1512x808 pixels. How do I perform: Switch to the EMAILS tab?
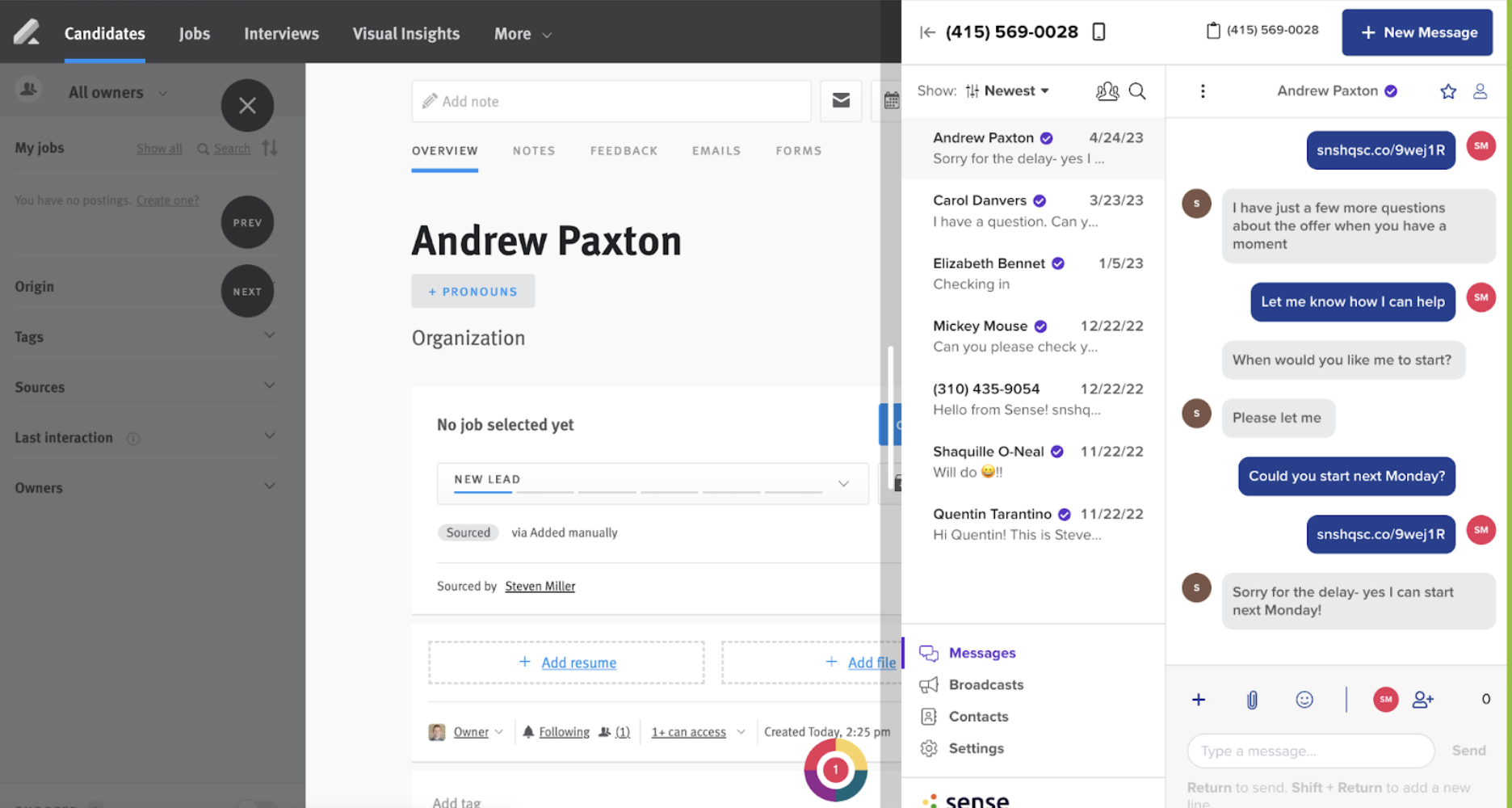(716, 150)
